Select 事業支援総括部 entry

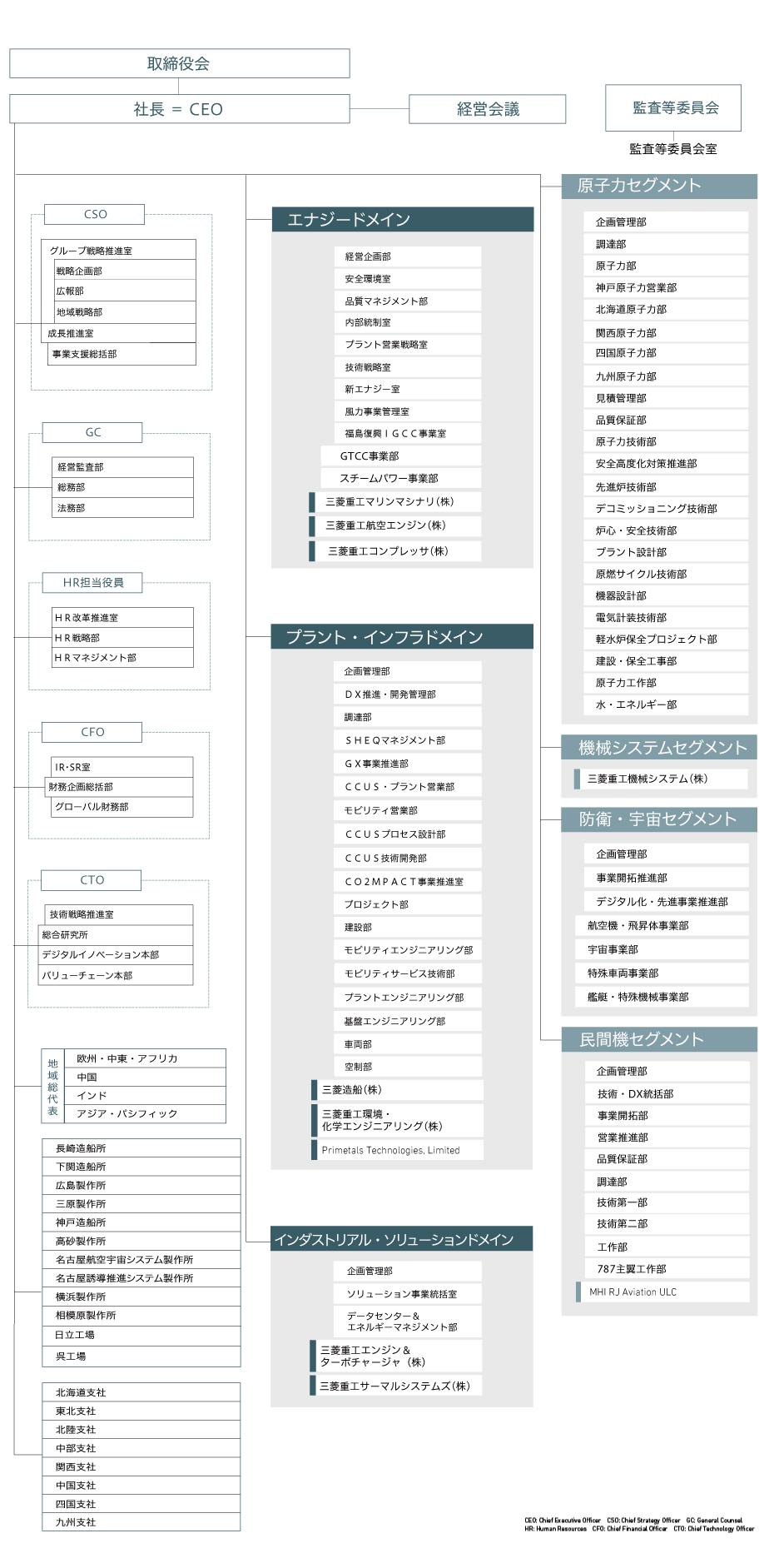[x=122, y=354]
